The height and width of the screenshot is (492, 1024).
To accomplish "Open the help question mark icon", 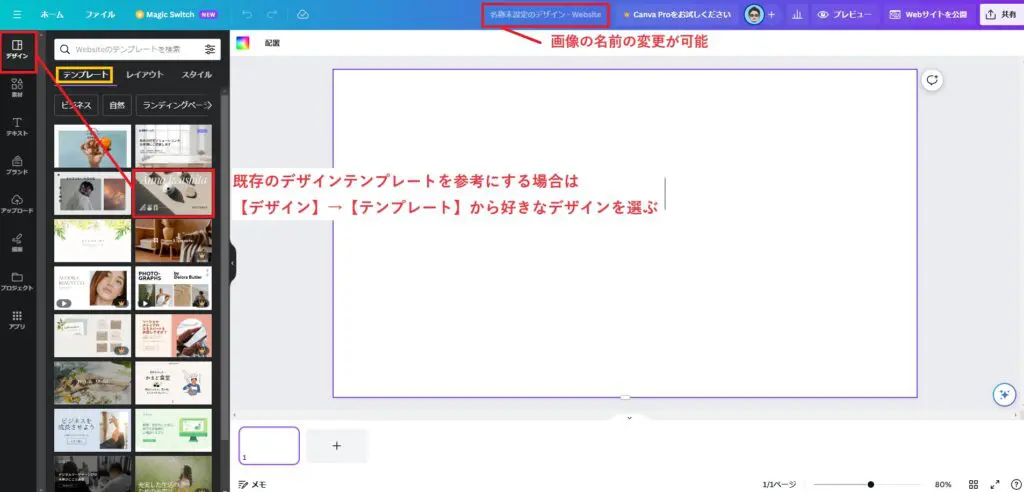I will coord(1016,484).
